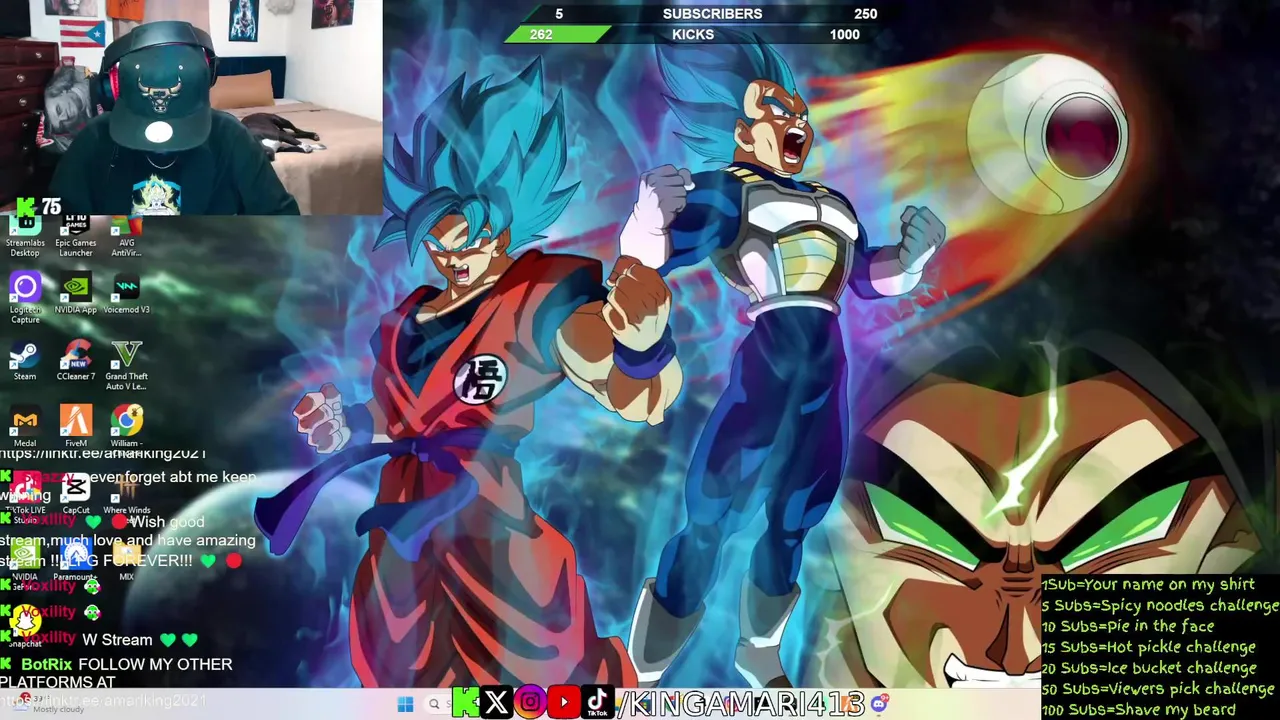Open the Streamlabs Desktop shortcut
Image resolution: width=1280 pixels, height=720 pixels.
[x=25, y=236]
